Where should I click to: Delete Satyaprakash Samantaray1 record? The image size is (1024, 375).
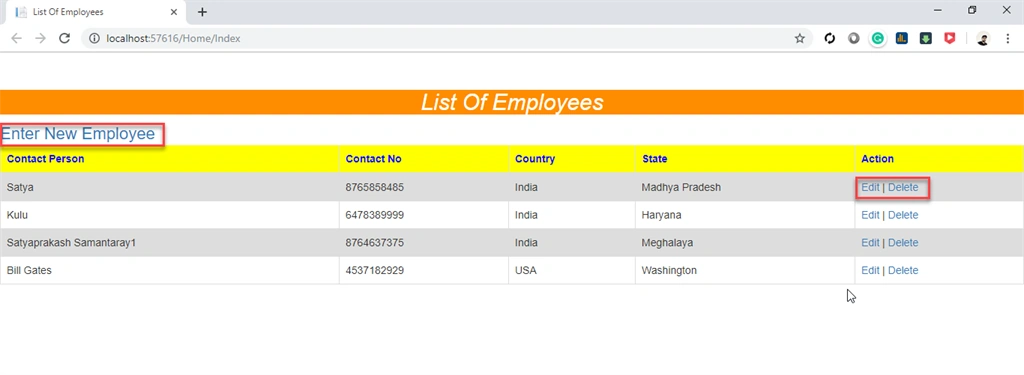coord(903,242)
